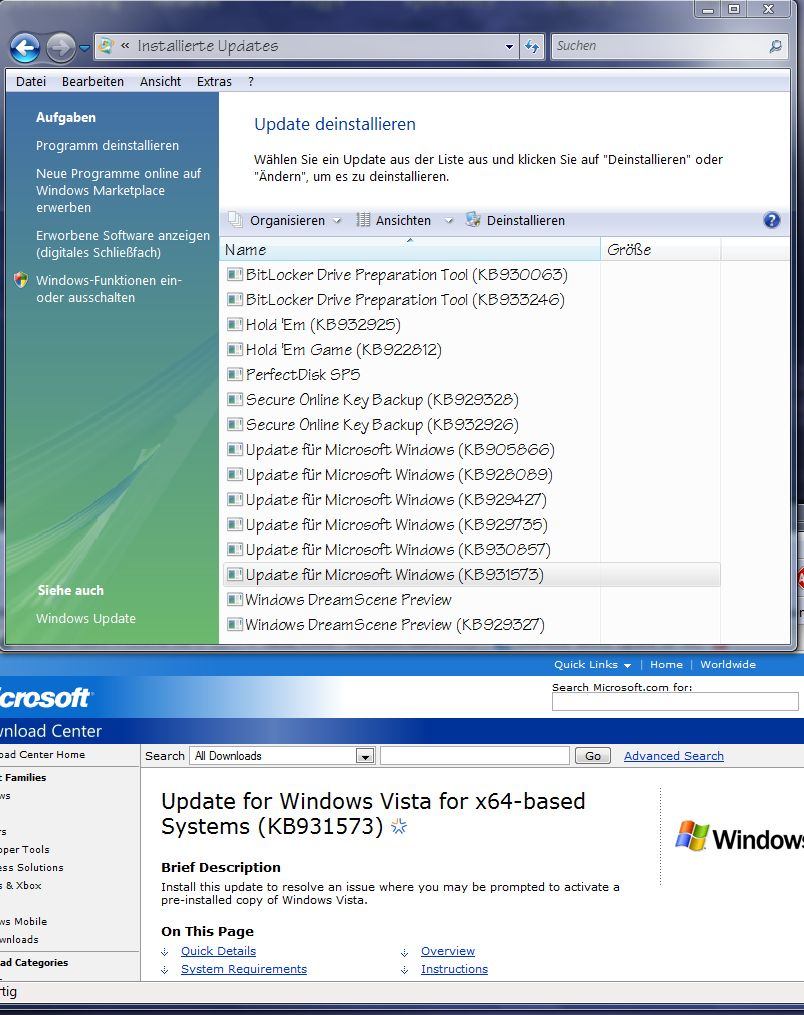Open Quick Links dropdown on Microsoft page
804x1015 pixels.
[592, 665]
